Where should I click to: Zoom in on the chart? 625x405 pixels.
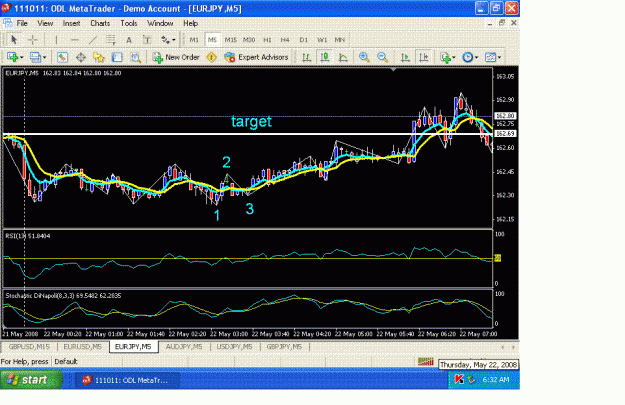pos(364,57)
